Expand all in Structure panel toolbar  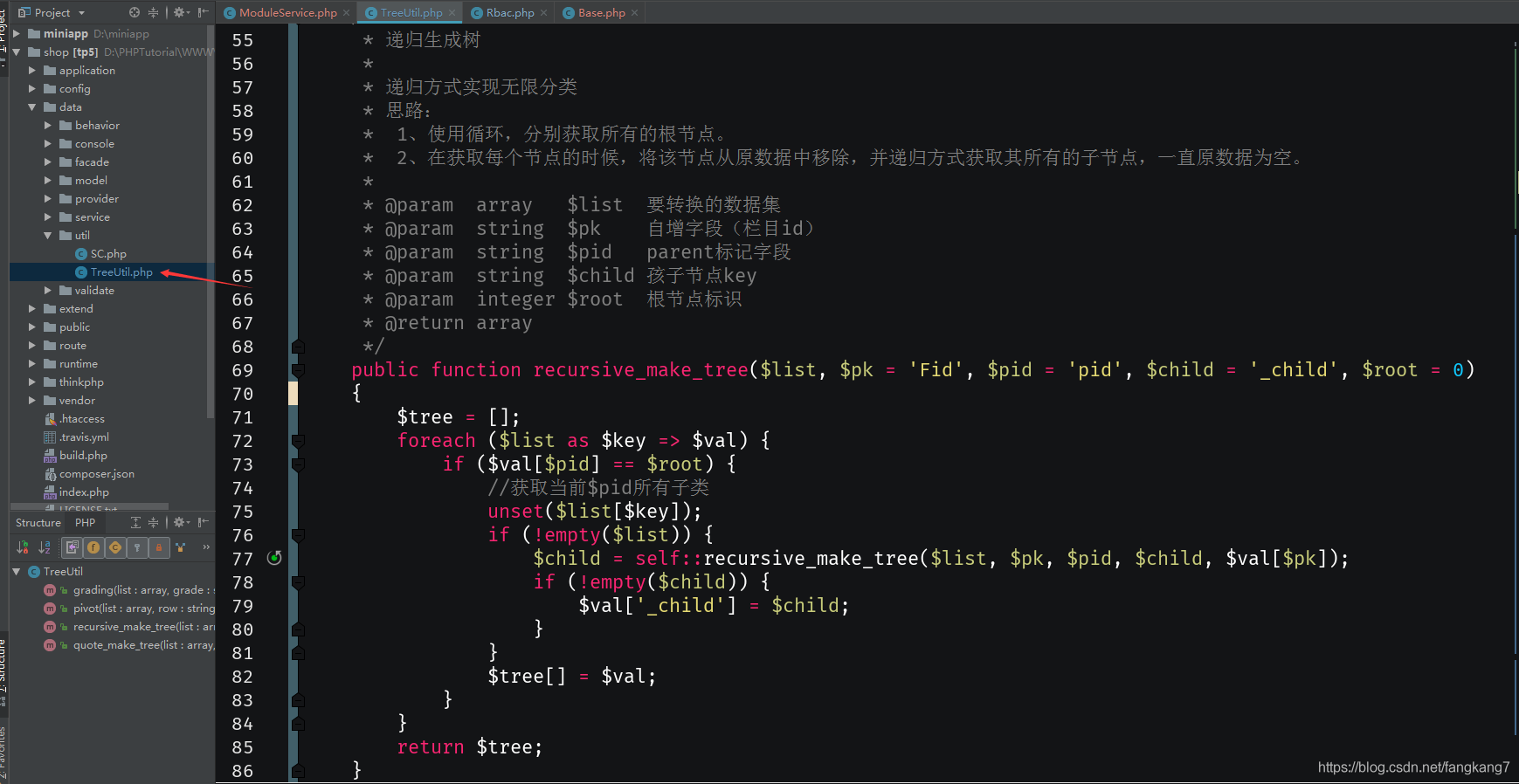tap(135, 522)
